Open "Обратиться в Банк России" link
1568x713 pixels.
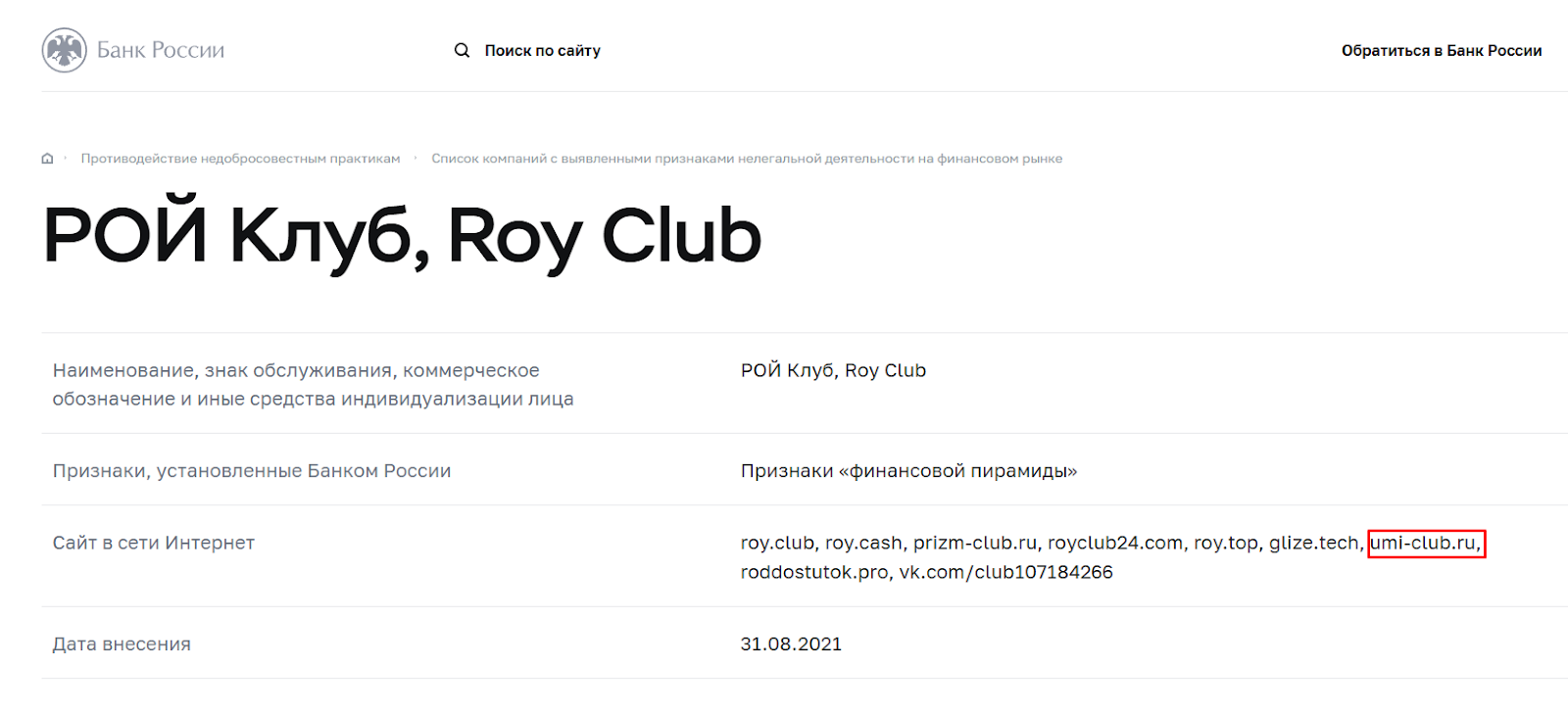[x=1441, y=50]
